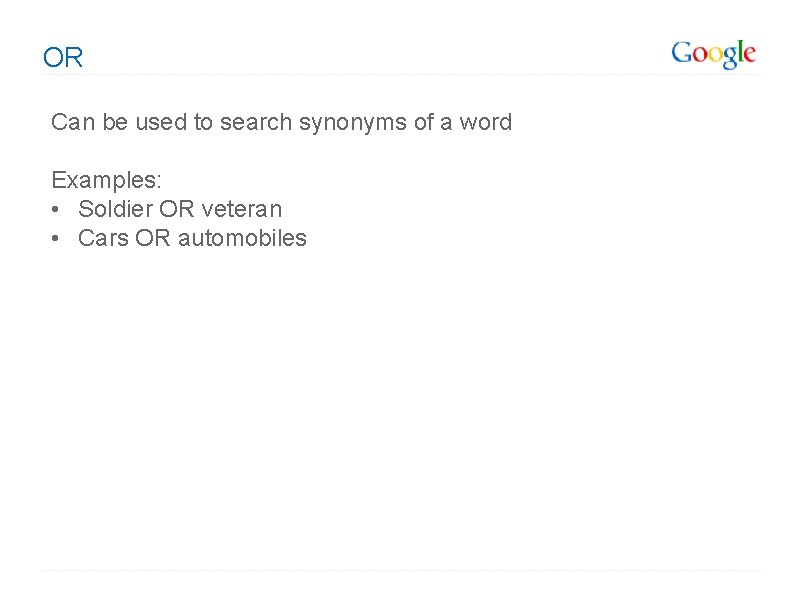The height and width of the screenshot is (600, 800).
Task: Click the Google logo
Action: [x=713, y=54]
